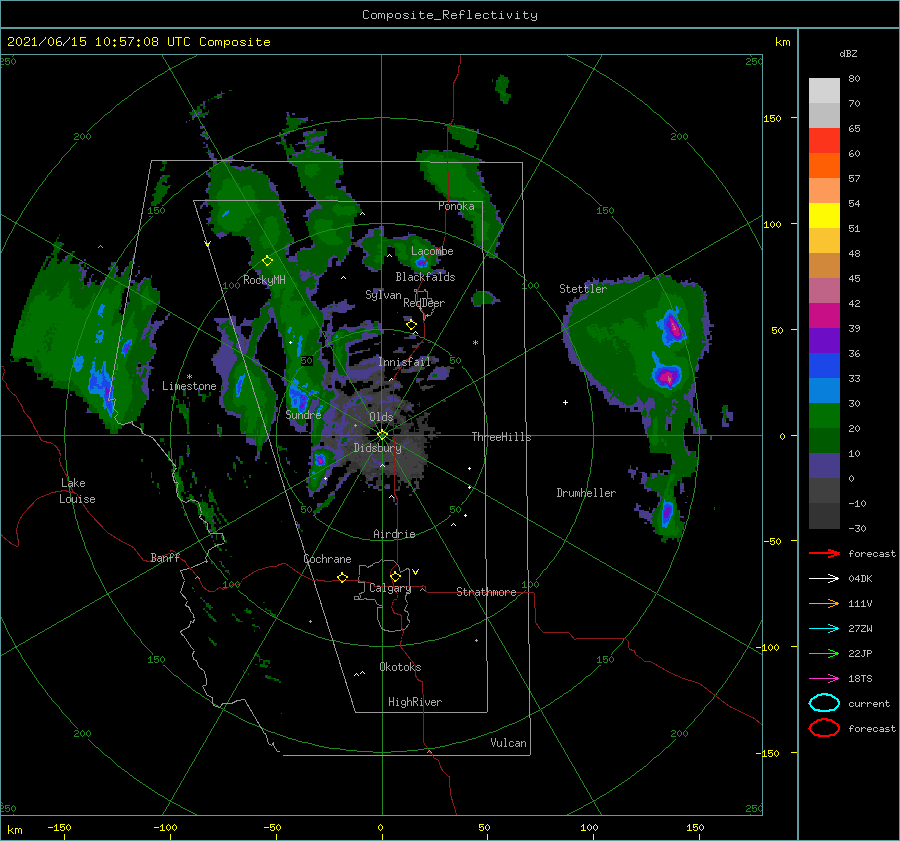Click the yellow diamond marker near RockyMH
Image resolution: width=900 pixels, height=841 pixels.
267,261
